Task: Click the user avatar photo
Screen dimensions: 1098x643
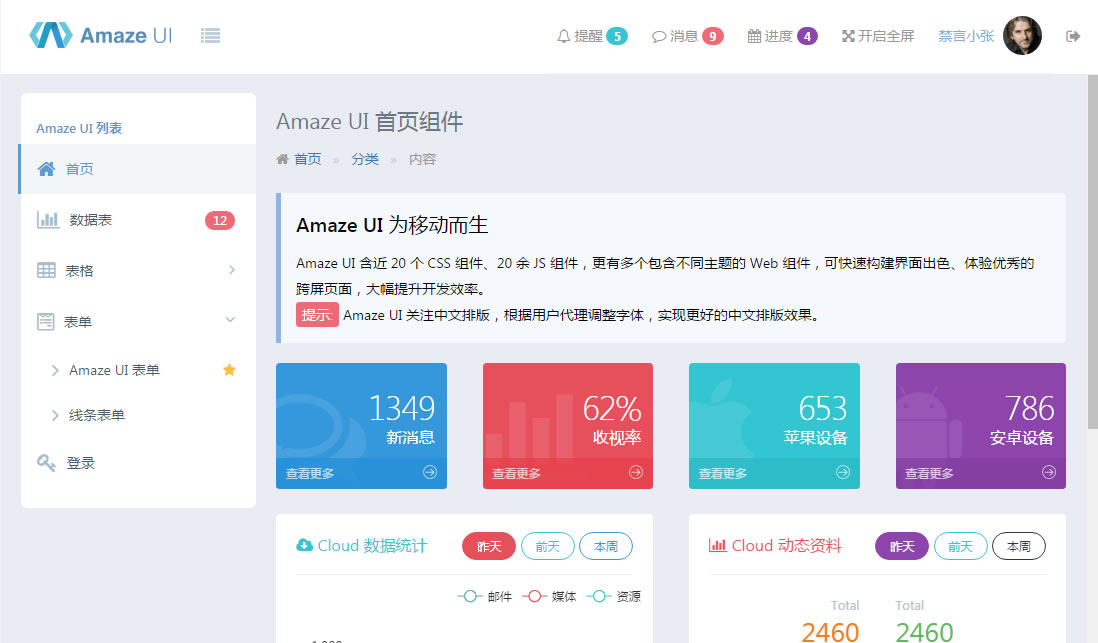Action: 1022,36
